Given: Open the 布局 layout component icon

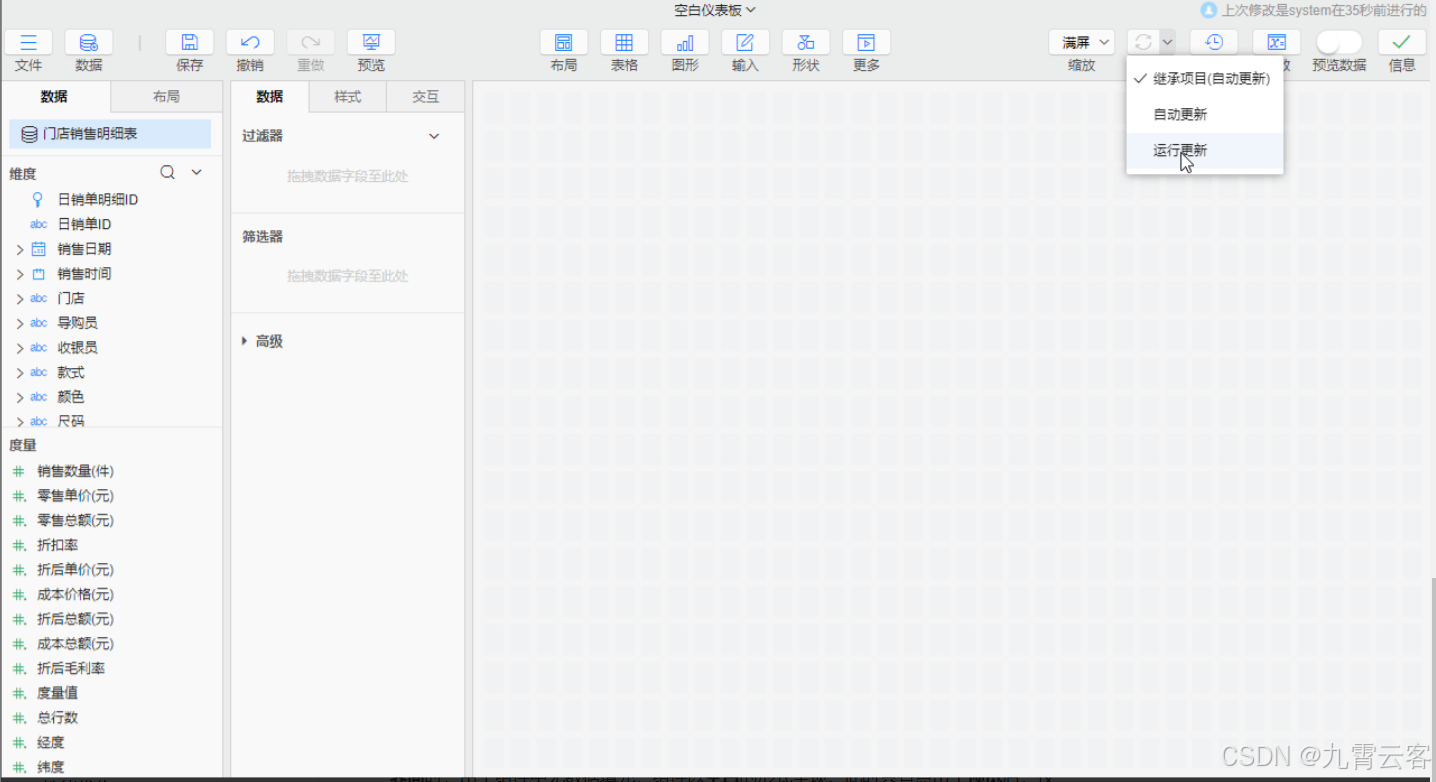Looking at the screenshot, I should [564, 42].
